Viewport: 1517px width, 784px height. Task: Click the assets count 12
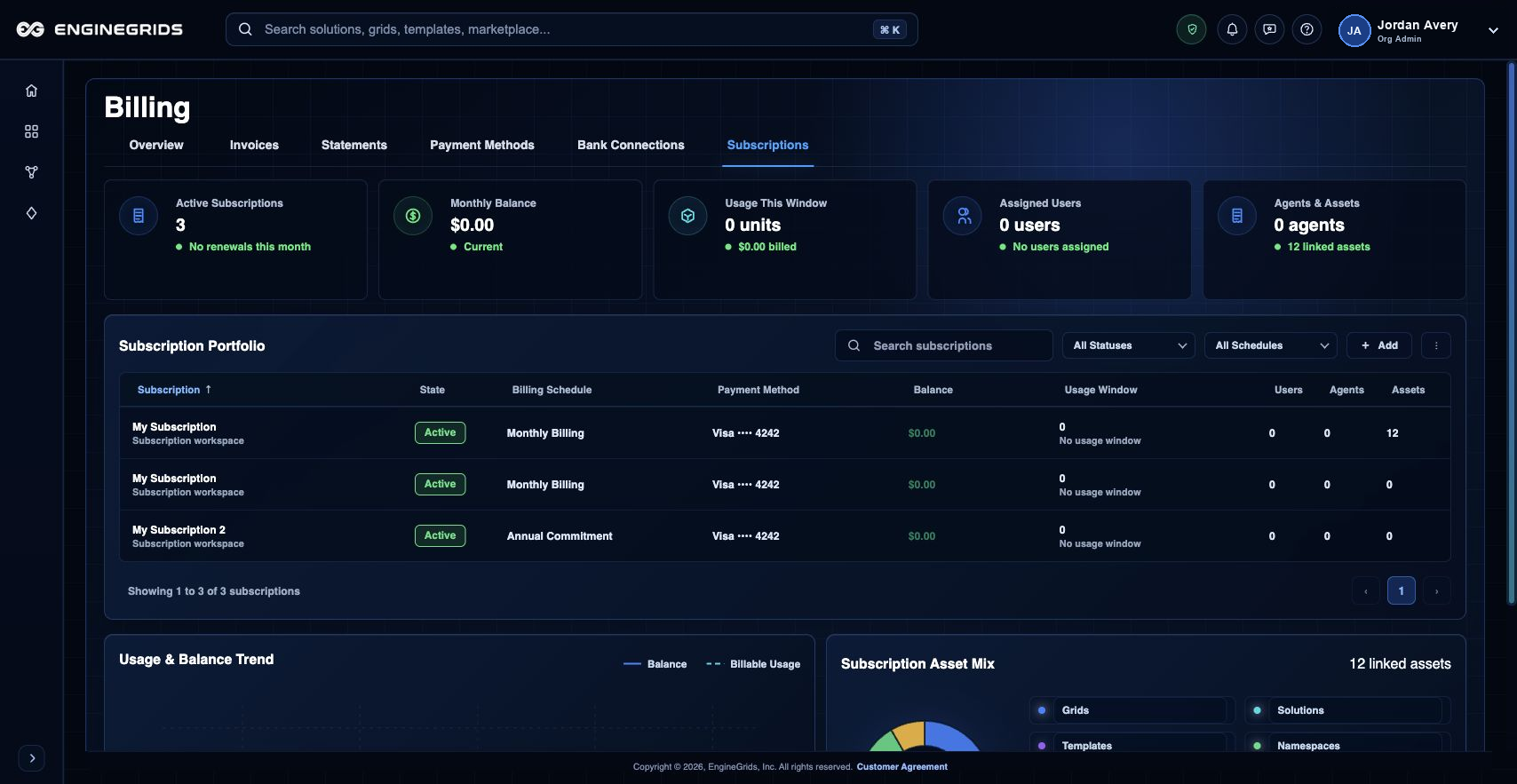tap(1392, 433)
